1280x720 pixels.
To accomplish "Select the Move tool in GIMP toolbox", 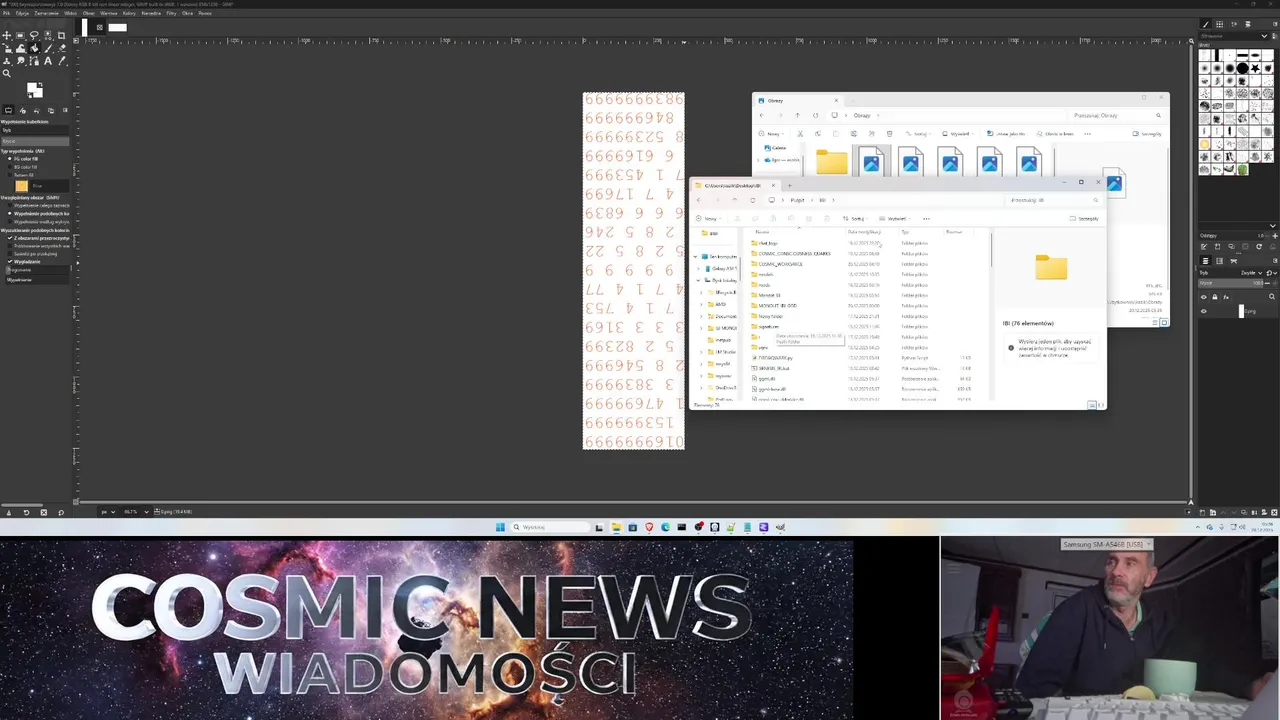I will coord(7,35).
